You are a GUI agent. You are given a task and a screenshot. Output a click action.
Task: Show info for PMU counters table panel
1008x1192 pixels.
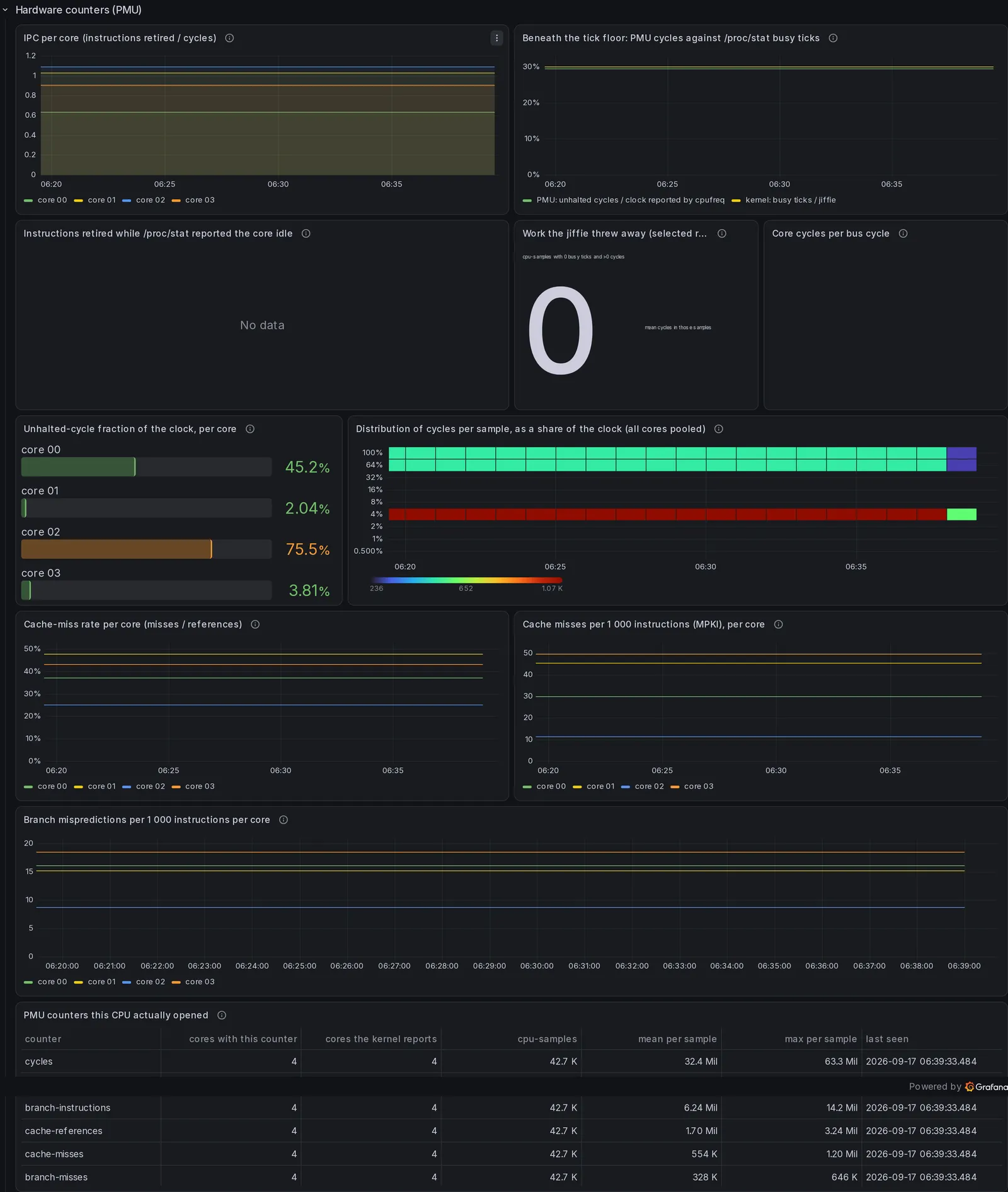click(222, 1015)
